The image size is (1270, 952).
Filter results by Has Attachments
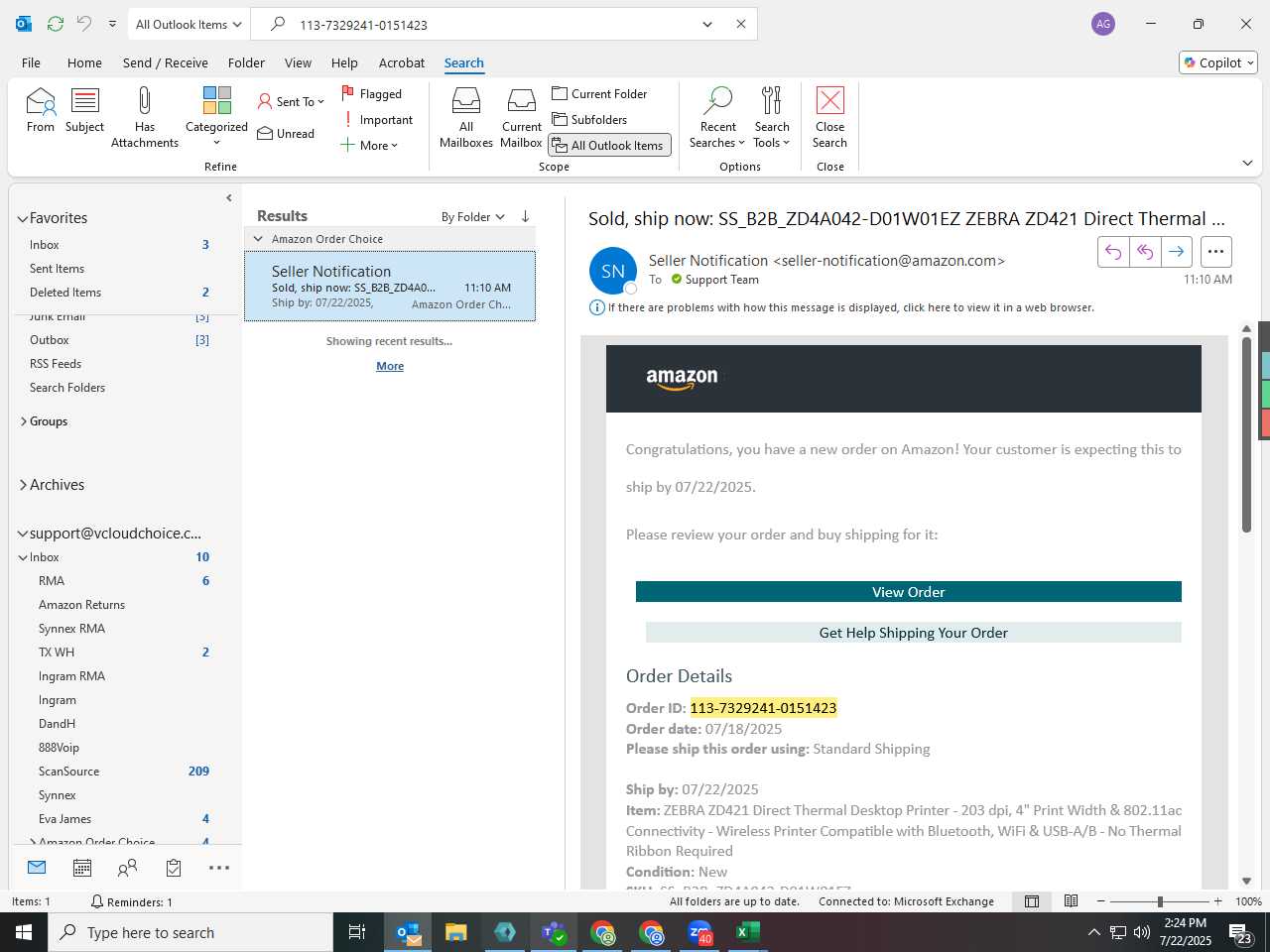(x=145, y=116)
